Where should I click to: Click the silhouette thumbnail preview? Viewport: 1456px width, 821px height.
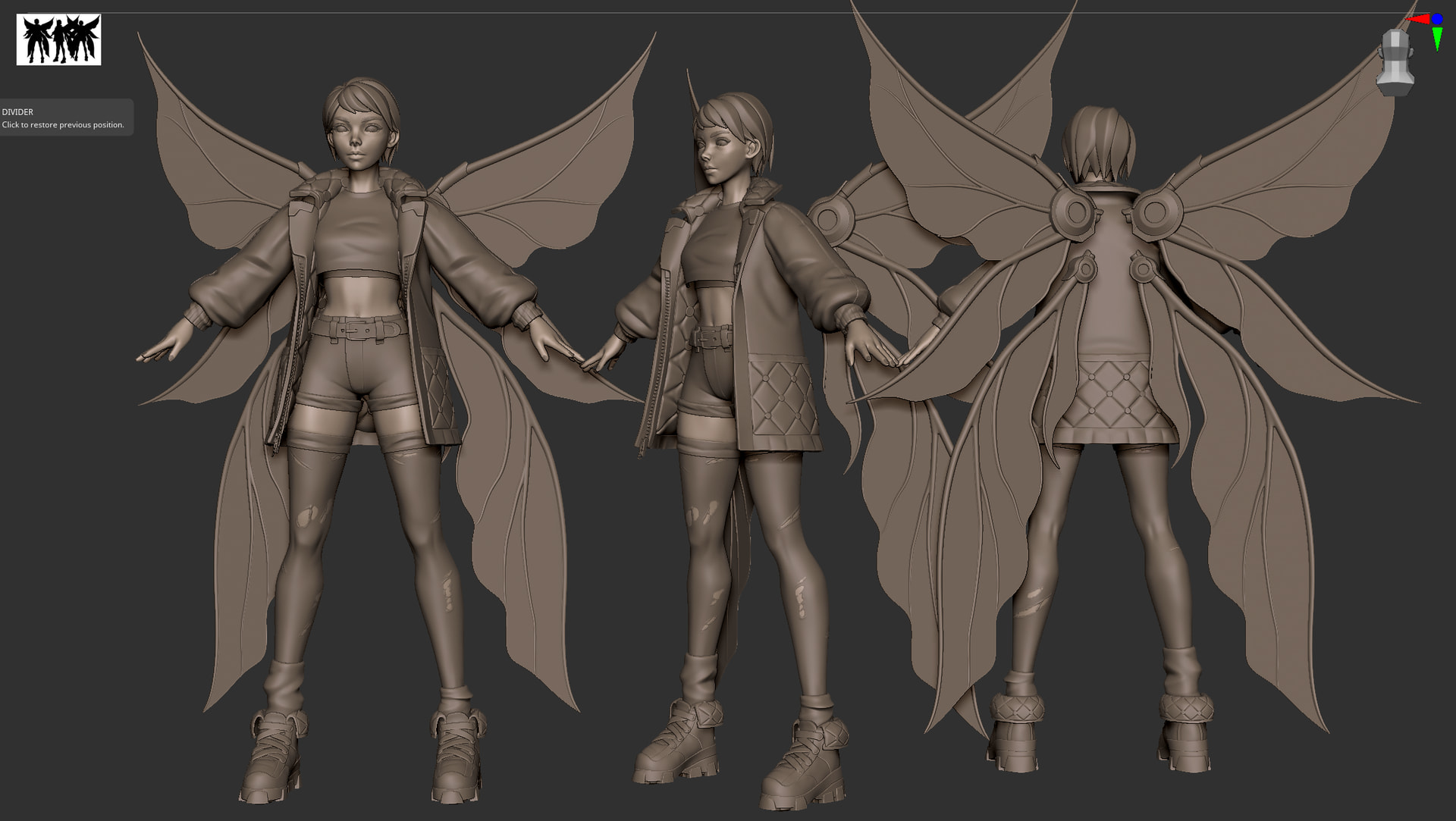[58, 39]
